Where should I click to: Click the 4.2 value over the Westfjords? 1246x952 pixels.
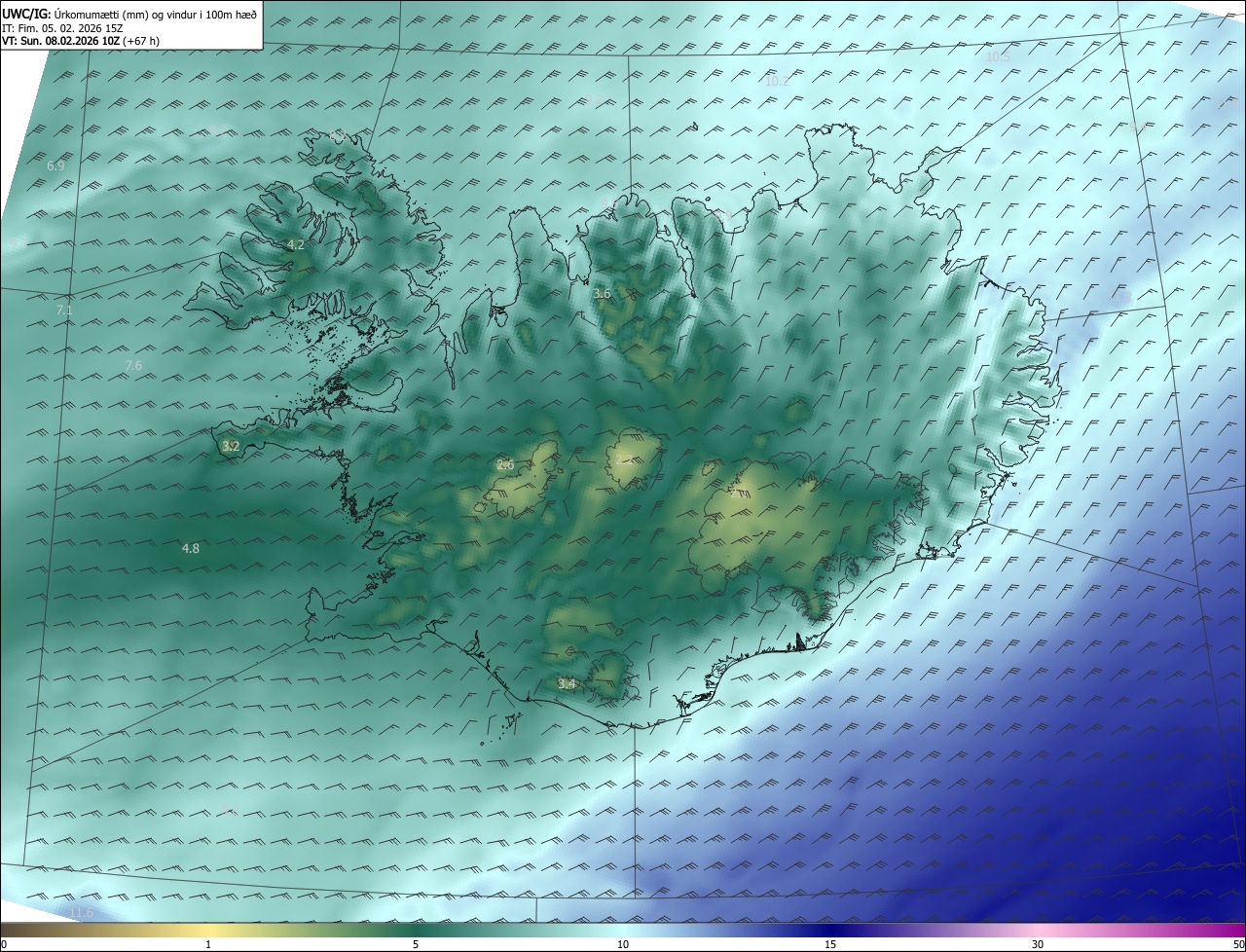pyautogui.click(x=296, y=245)
